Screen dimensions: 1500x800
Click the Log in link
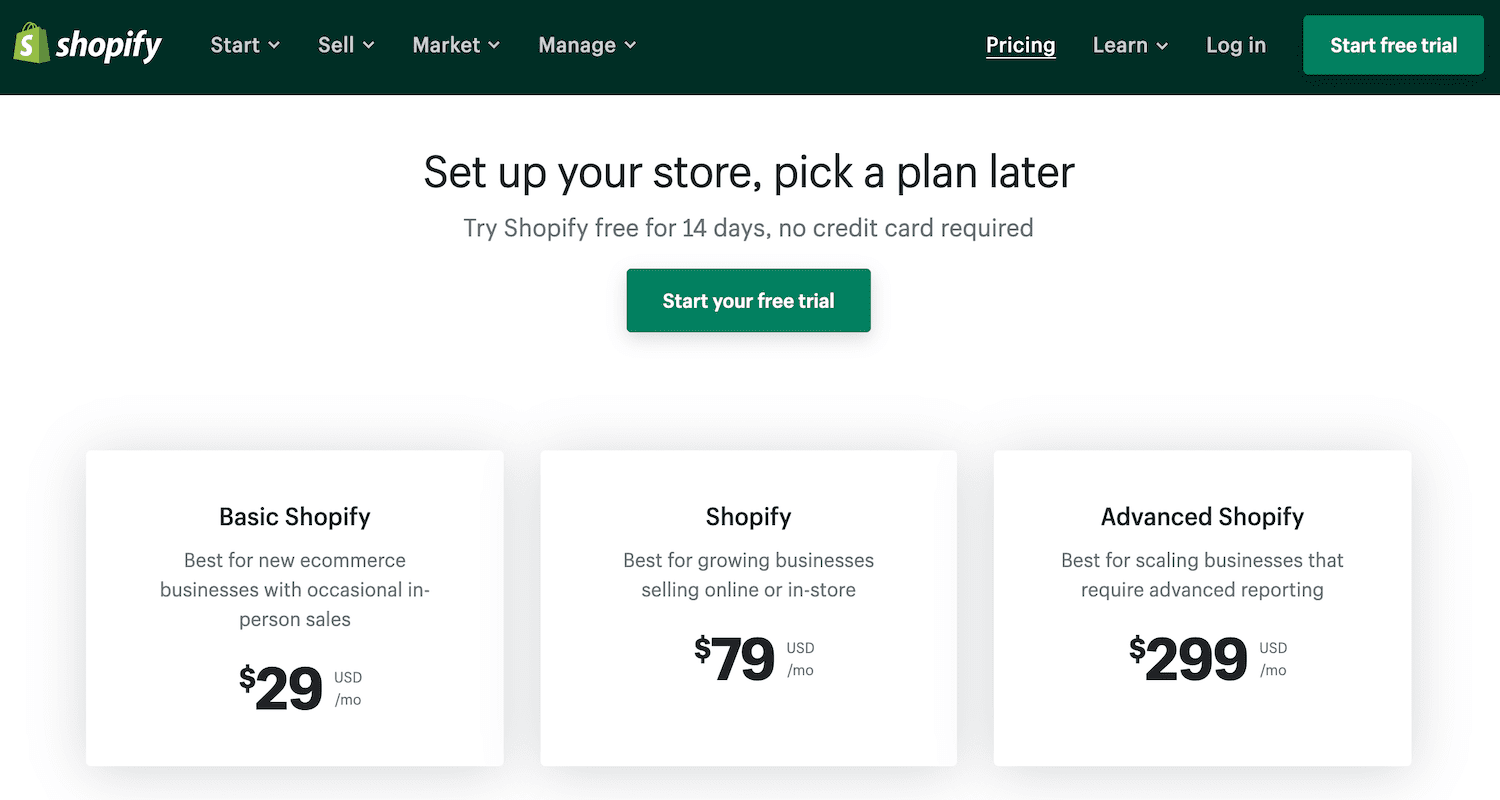[x=1236, y=45]
